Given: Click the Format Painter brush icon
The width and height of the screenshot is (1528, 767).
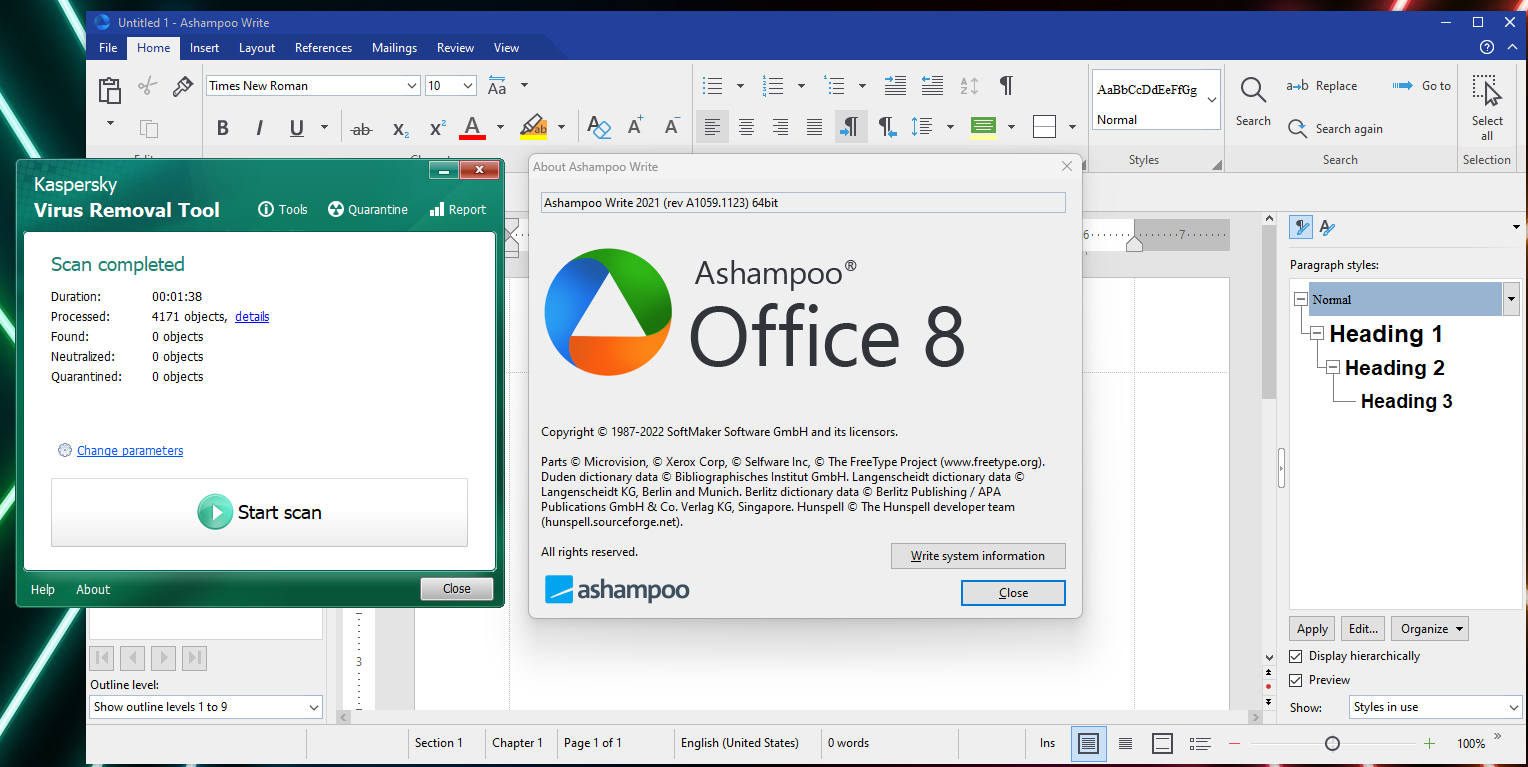Looking at the screenshot, I should pyautogui.click(x=182, y=87).
